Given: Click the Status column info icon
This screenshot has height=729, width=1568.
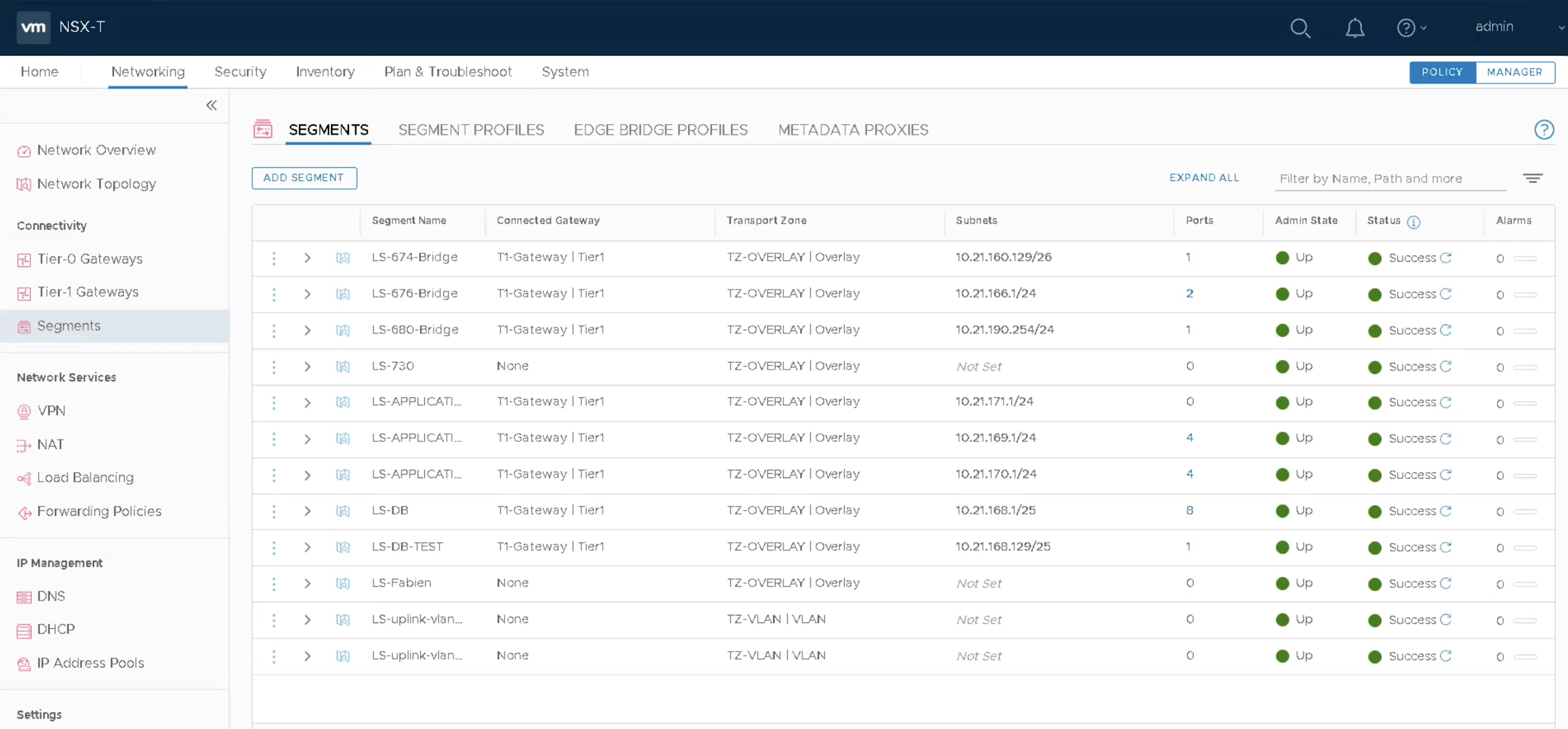Looking at the screenshot, I should (x=1414, y=222).
